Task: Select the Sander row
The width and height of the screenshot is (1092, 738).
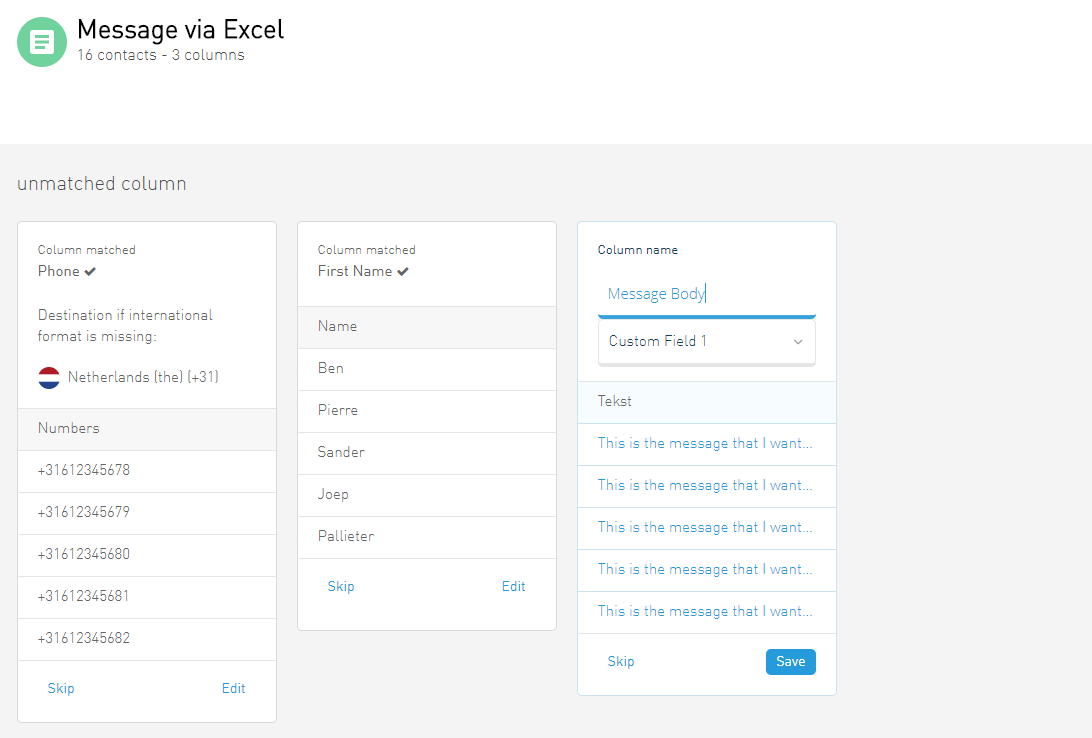Action: 427,453
